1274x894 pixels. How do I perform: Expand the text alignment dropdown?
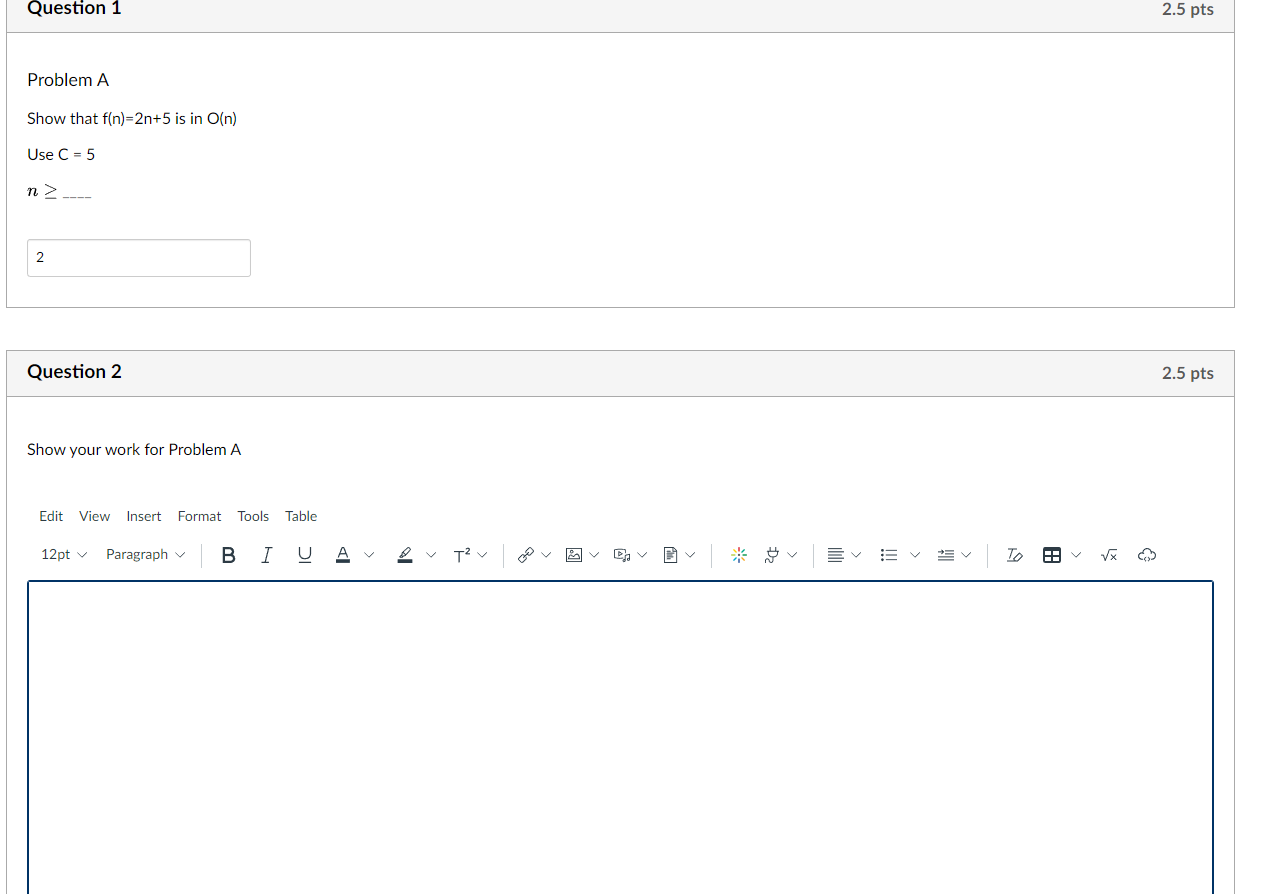[x=855, y=554]
